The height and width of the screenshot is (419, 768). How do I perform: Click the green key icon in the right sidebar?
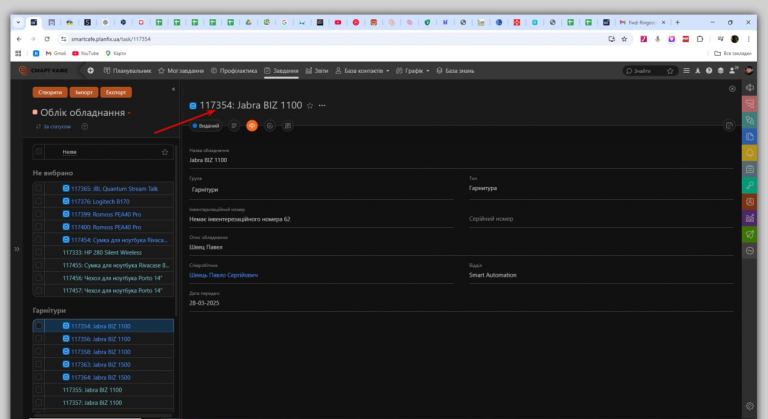(750, 185)
